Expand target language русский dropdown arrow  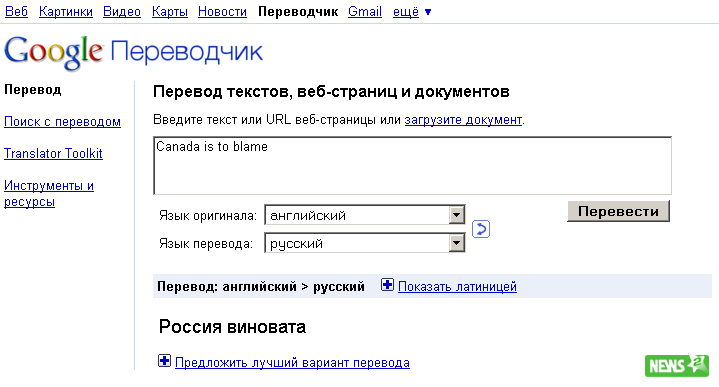point(456,243)
